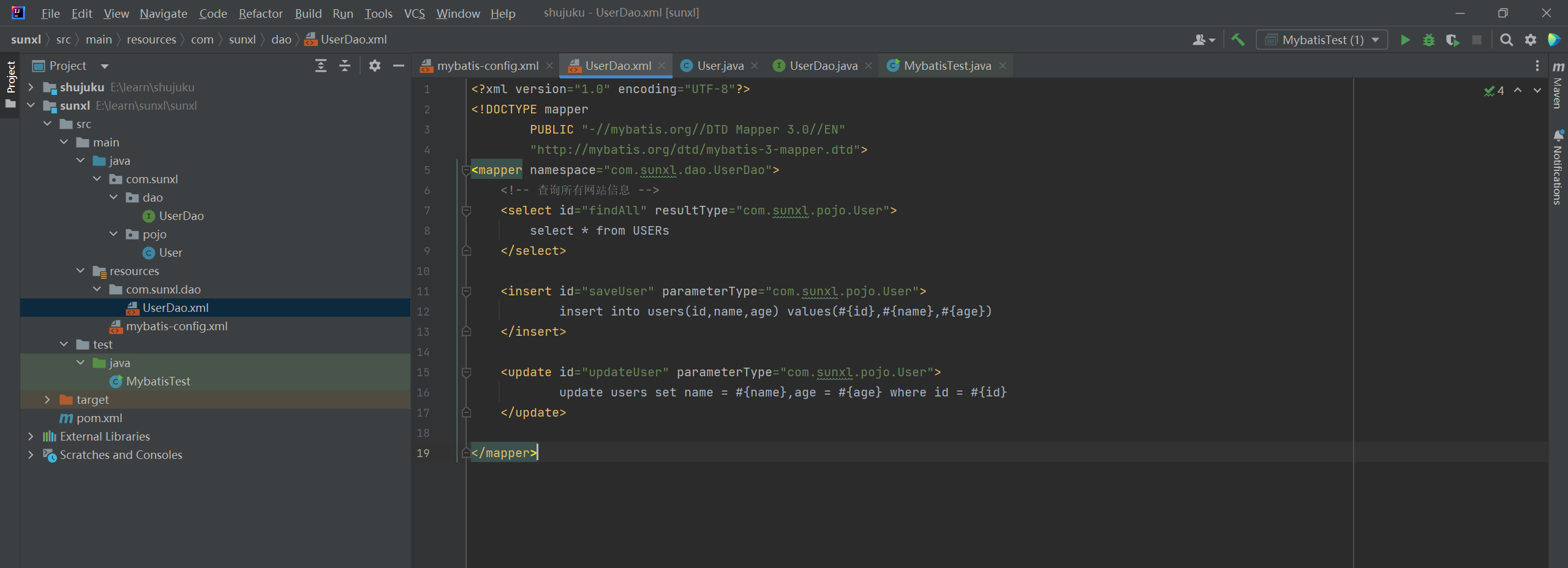The image size is (1568, 568).
Task: Select mybatis-config.xml in the project tree
Action: (176, 326)
